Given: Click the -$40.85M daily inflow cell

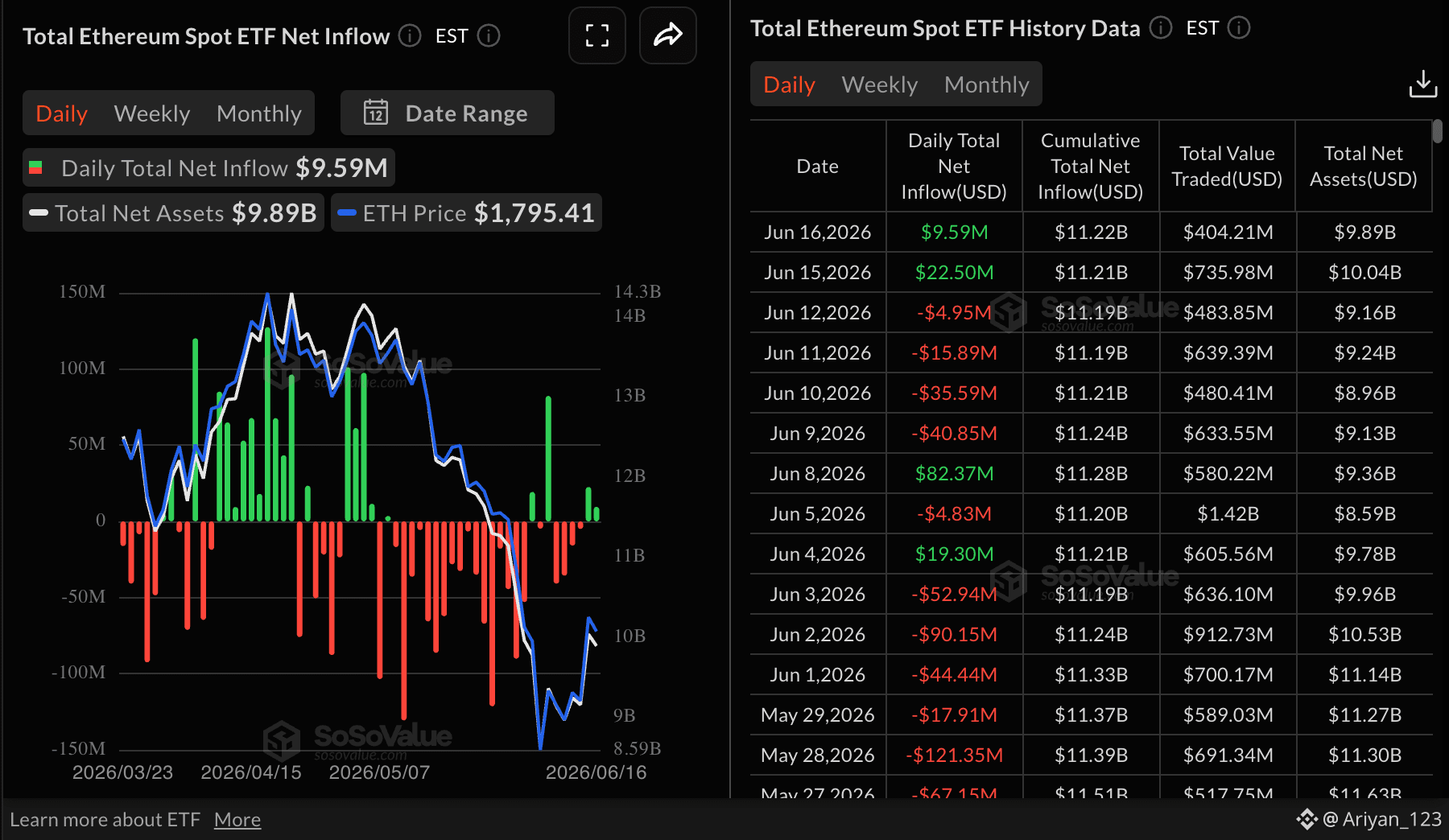Looking at the screenshot, I should tap(955, 433).
